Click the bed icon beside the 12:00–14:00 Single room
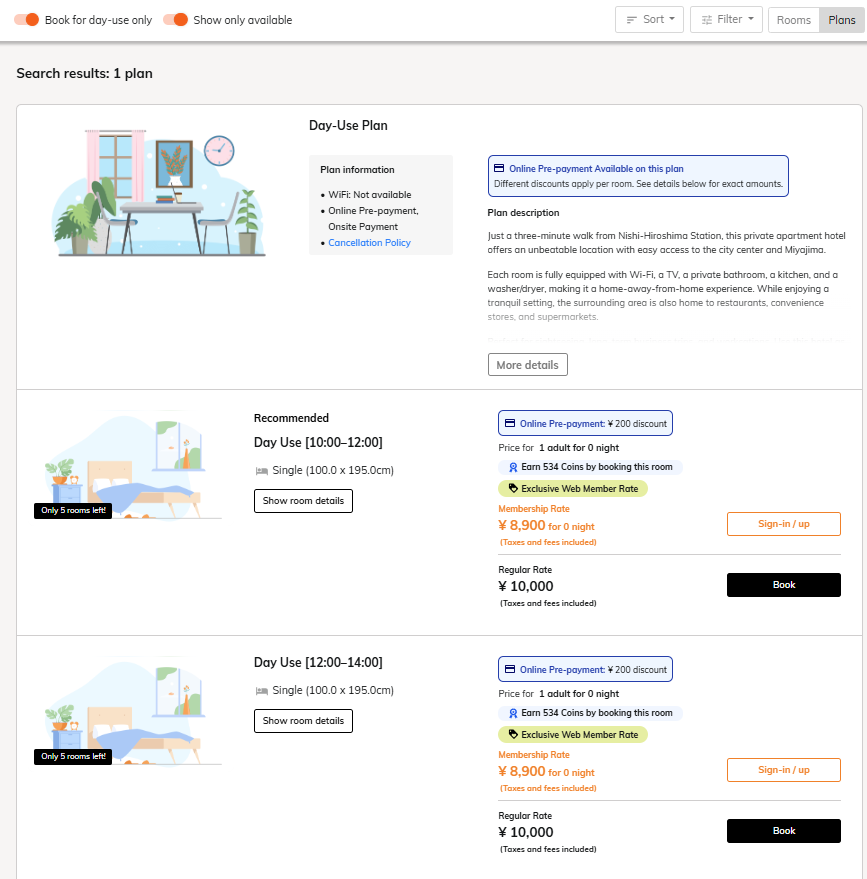The width and height of the screenshot is (867, 879). coord(261,690)
